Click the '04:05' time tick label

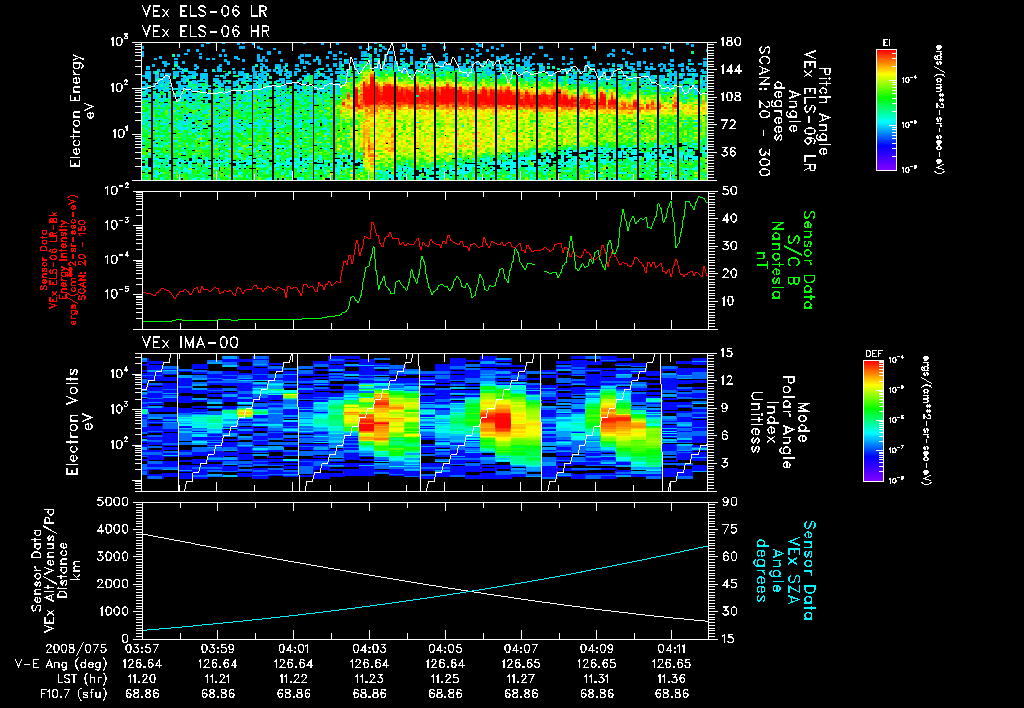445,649
